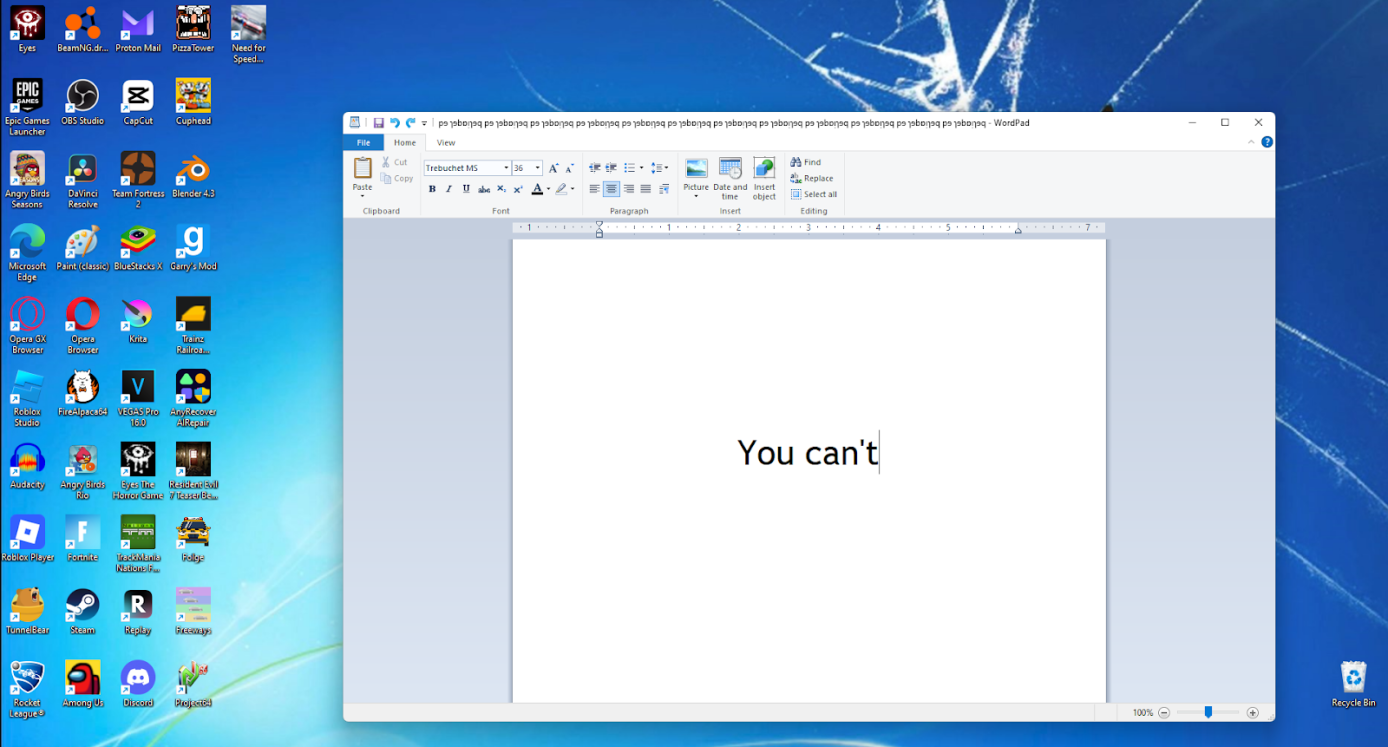1388x747 pixels.
Task: Click the zoom slider thumb
Action: 1208,713
